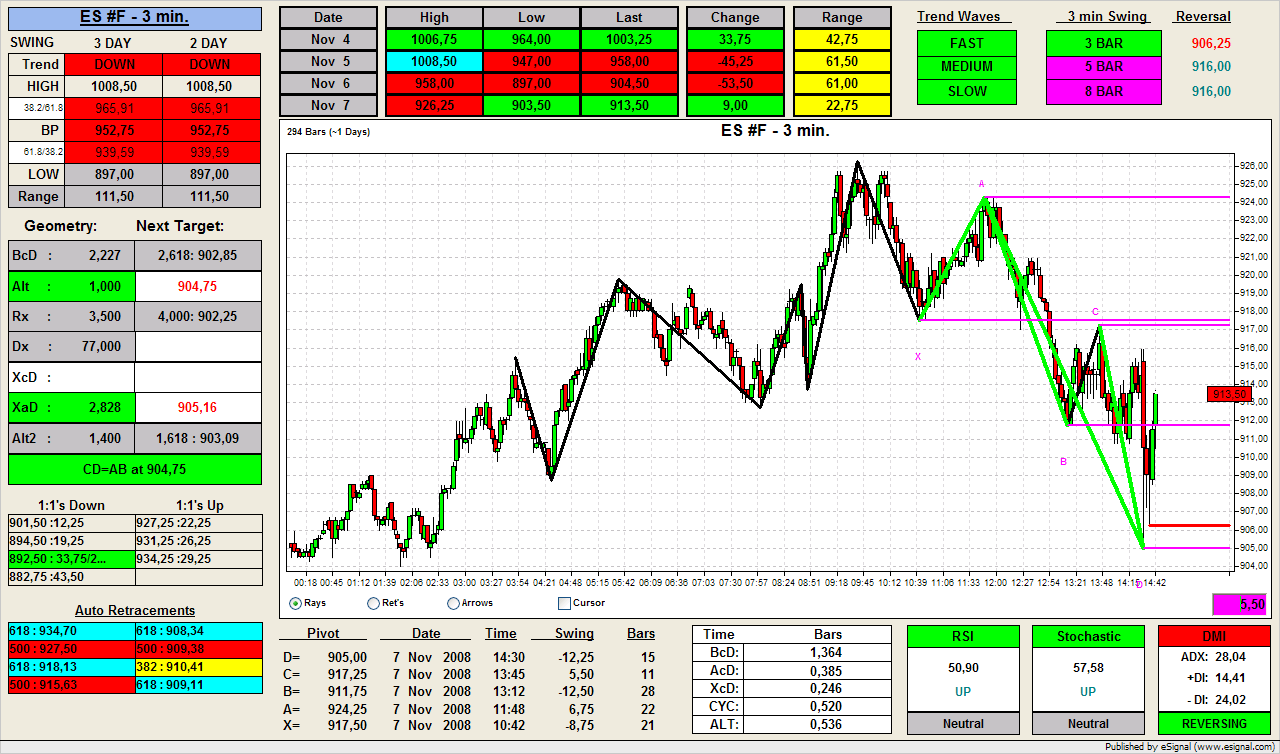Enable the Cursor checkbox
Image resolution: width=1280 pixels, height=754 pixels.
coord(564,603)
